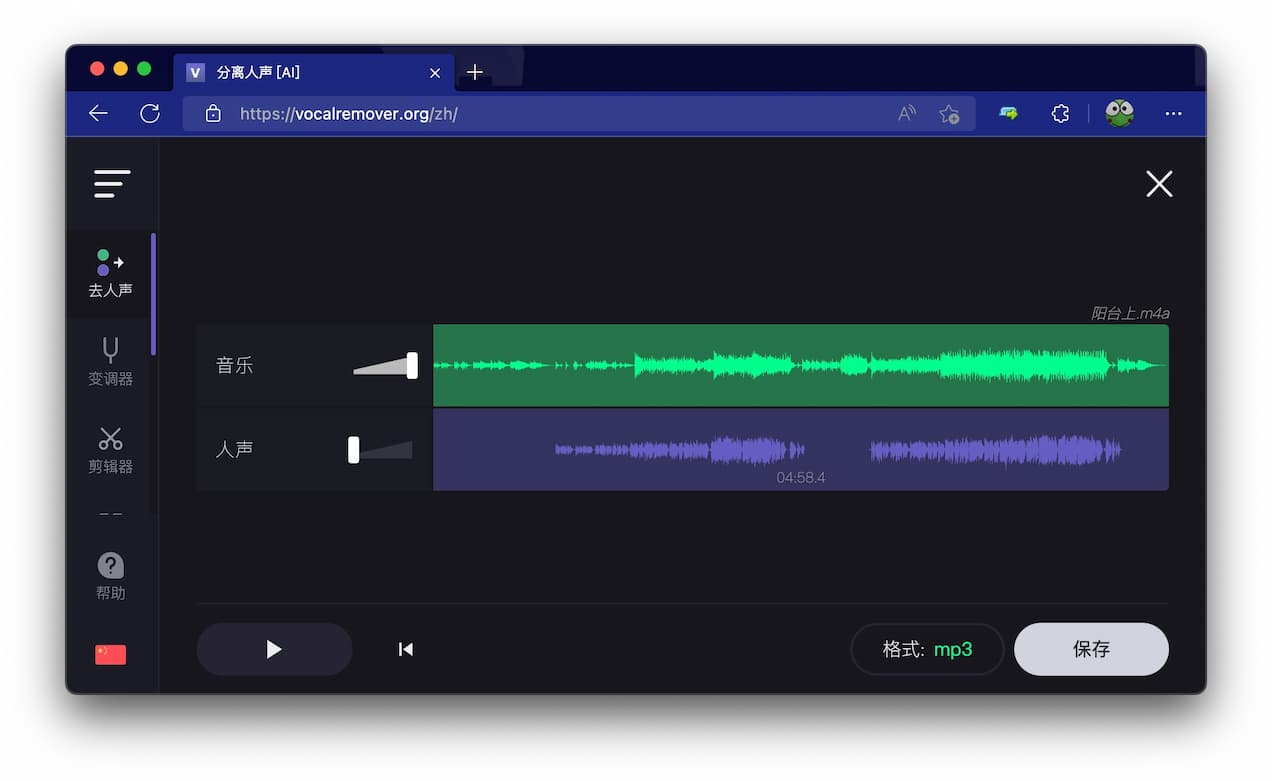Open the help (帮助) question mark icon
This screenshot has width=1272, height=781.
(x=110, y=576)
